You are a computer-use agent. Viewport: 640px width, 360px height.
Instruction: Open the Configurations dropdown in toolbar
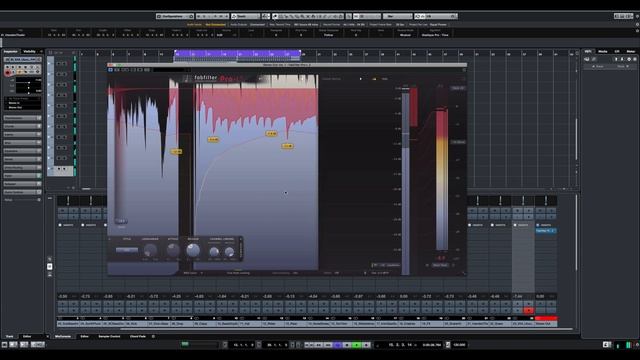[175, 16]
